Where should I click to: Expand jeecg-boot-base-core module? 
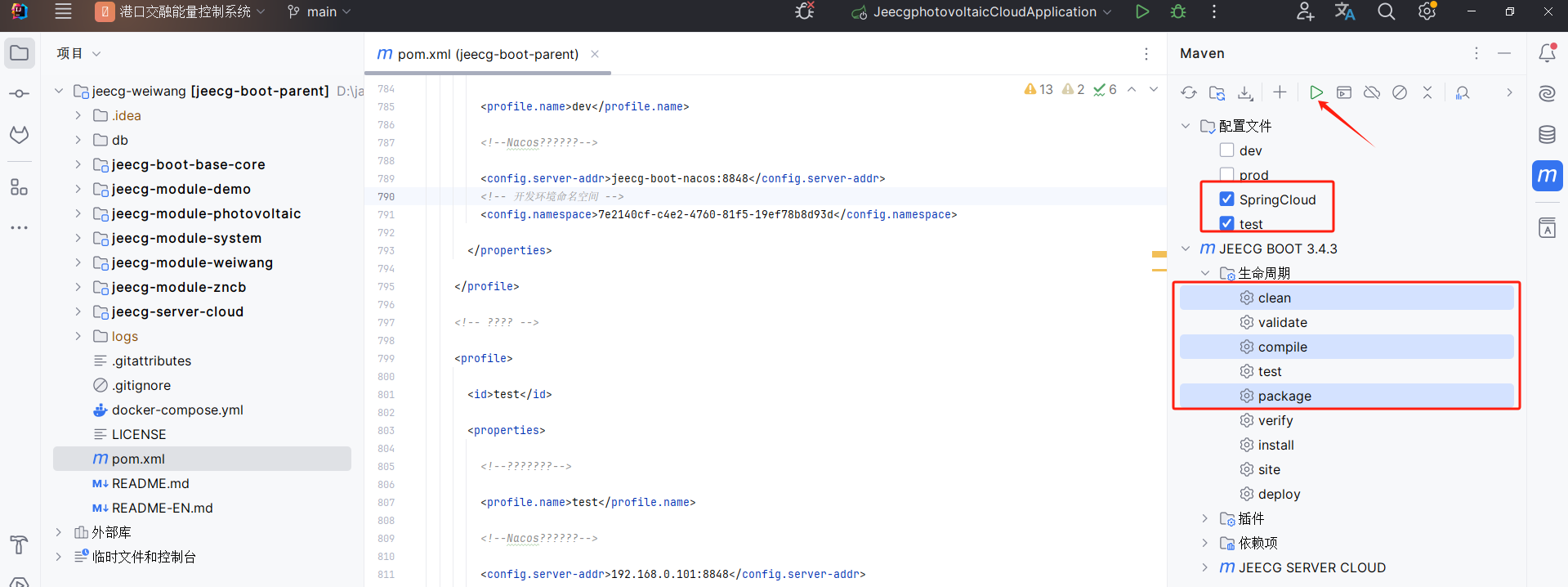[78, 164]
